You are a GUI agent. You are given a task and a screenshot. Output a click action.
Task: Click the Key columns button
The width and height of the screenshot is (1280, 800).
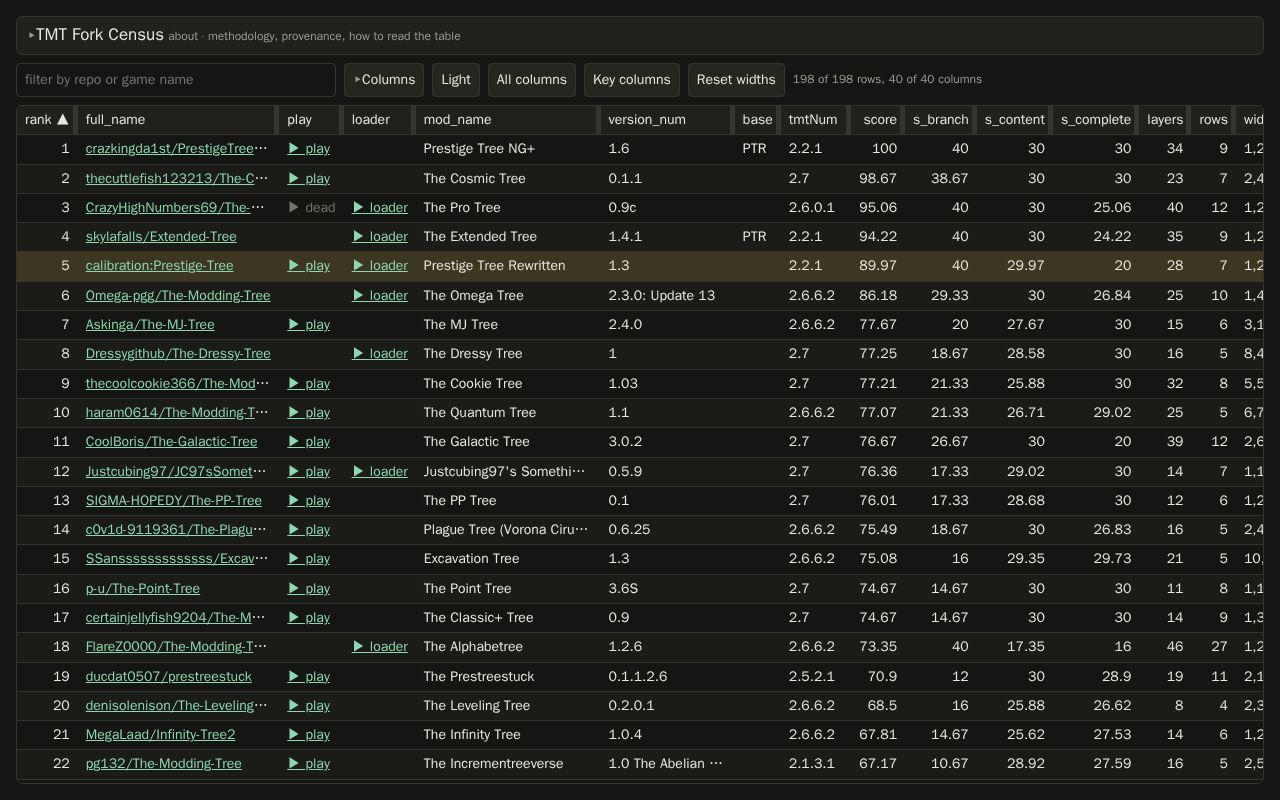632,80
